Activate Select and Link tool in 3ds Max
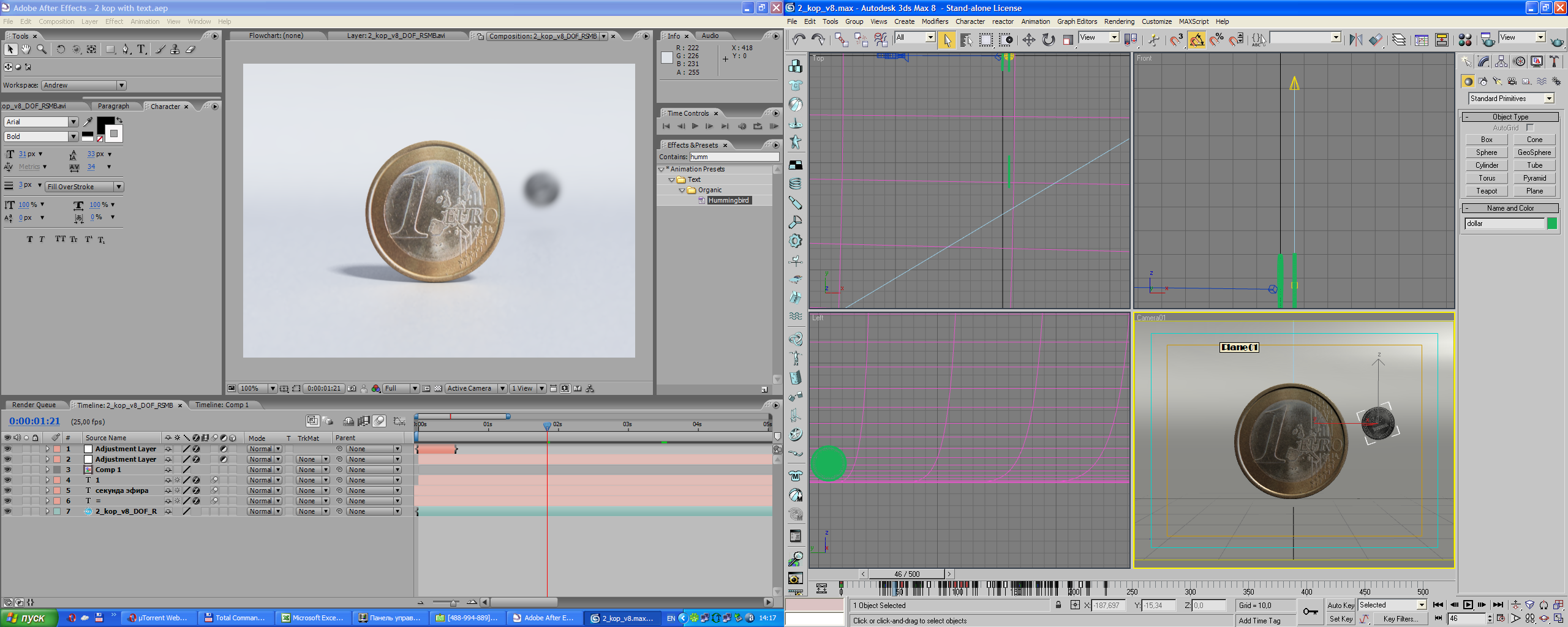Screen dimensions: 1568x627 click(x=842, y=40)
